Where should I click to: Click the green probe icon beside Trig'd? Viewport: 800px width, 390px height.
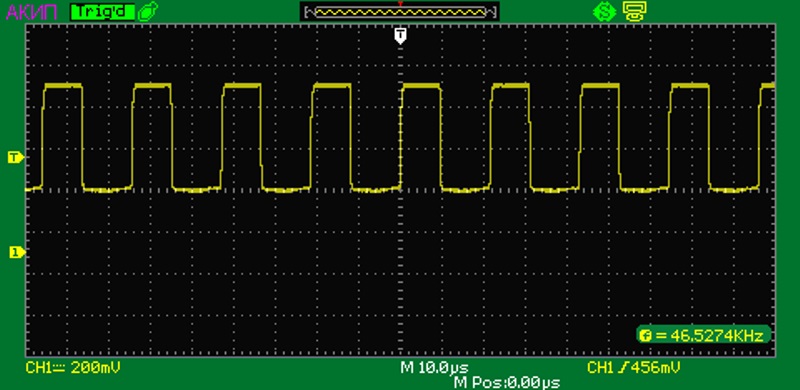tap(147, 11)
